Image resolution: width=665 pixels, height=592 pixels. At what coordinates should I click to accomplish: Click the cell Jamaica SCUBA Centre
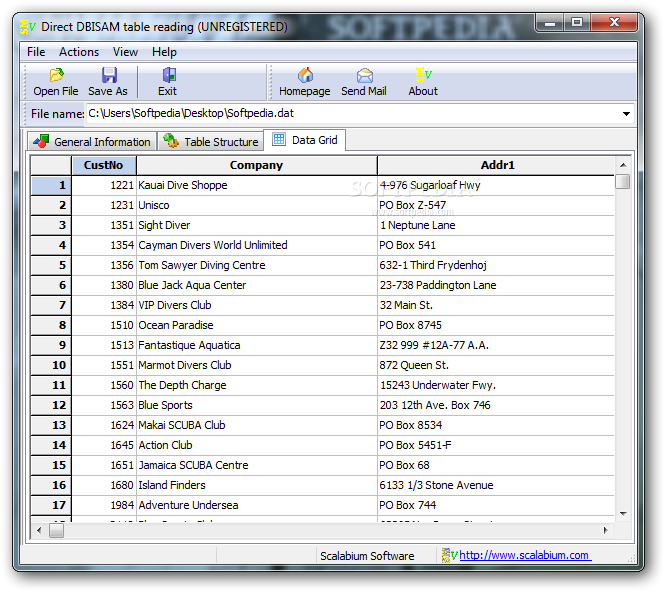coord(257,465)
